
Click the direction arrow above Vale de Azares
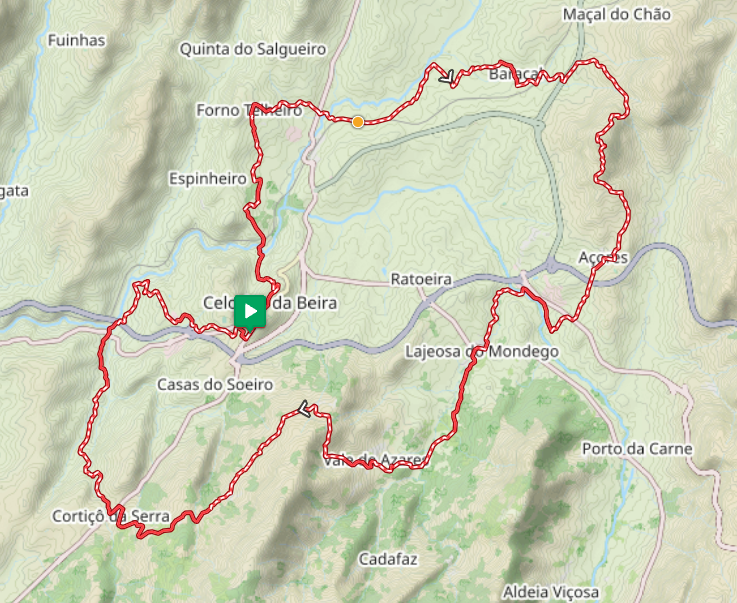pyautogui.click(x=304, y=408)
